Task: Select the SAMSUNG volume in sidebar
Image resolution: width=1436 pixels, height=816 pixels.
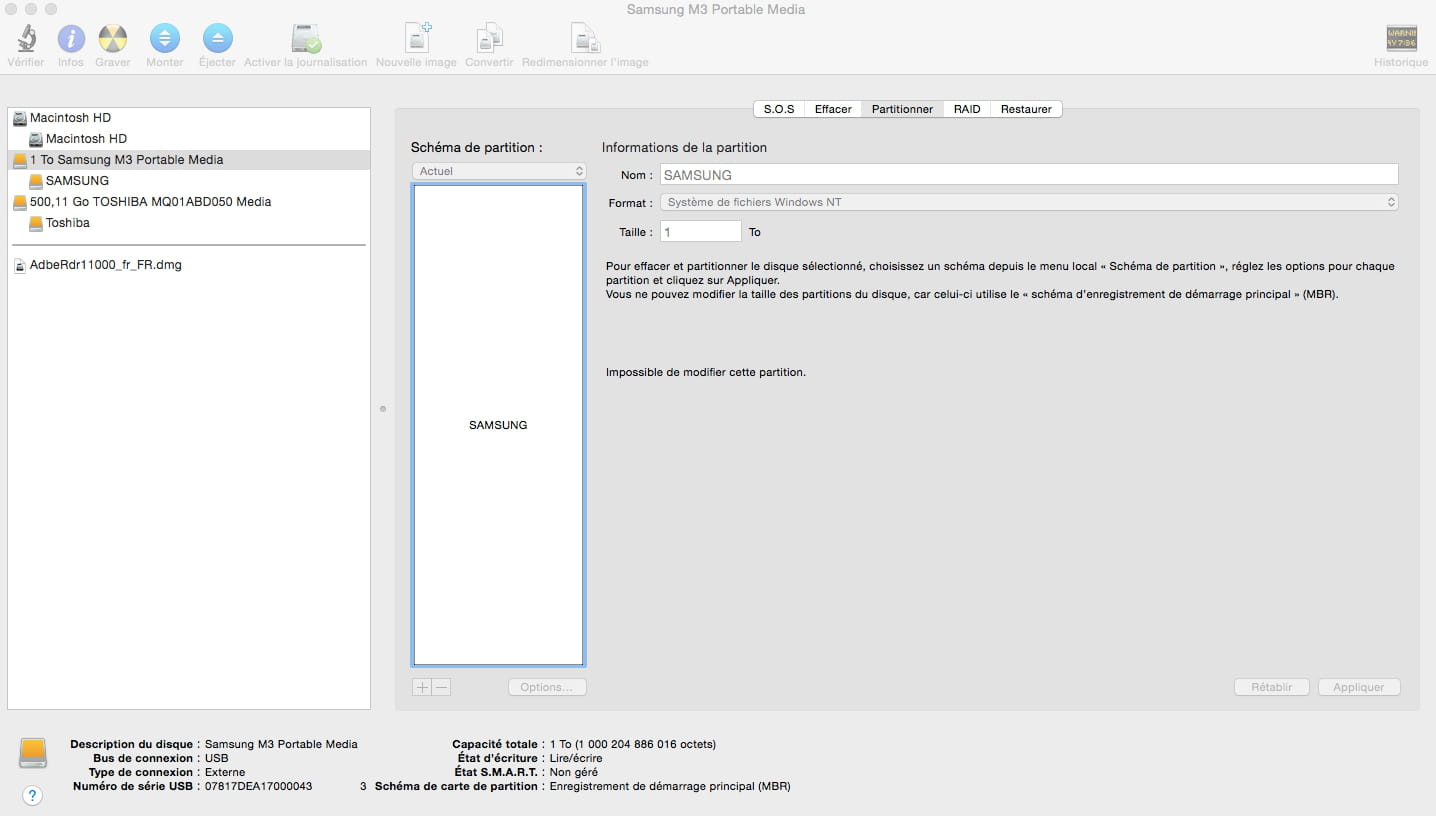Action: (190, 181)
